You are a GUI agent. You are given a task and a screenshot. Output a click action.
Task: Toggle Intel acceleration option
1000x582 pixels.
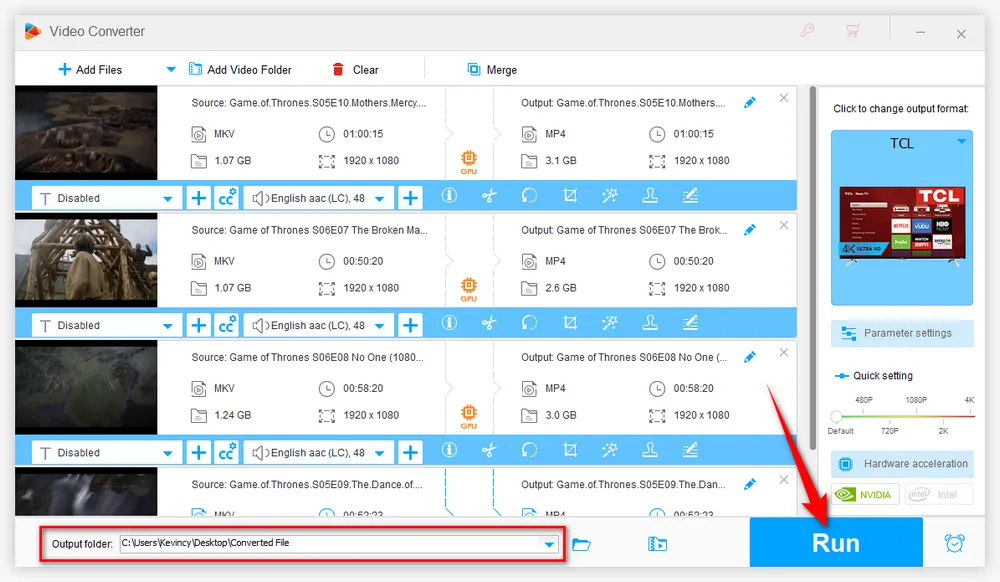937,494
